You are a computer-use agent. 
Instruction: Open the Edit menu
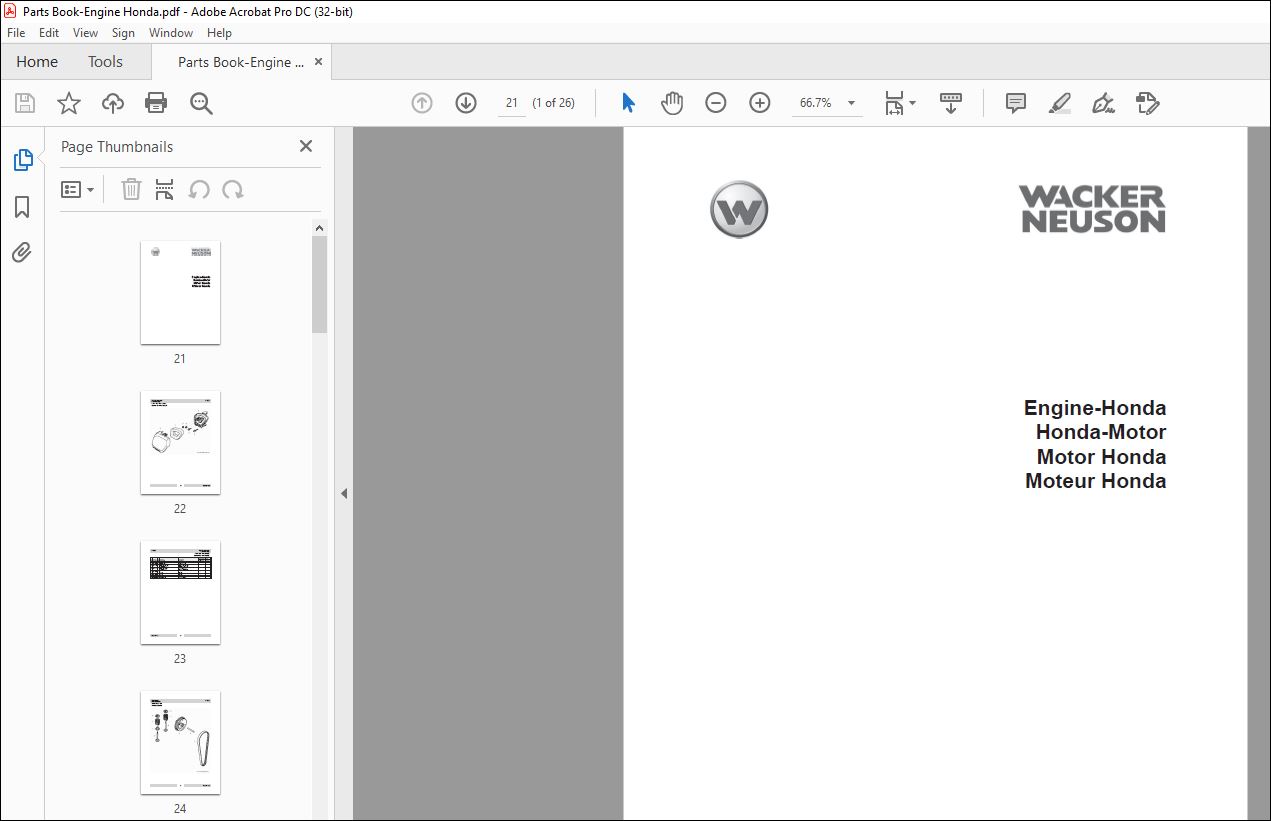[49, 33]
